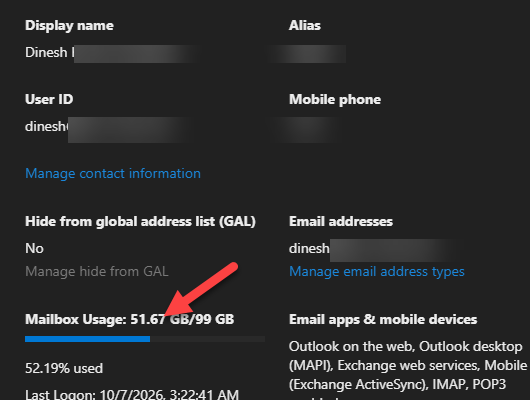Image resolution: width=530 pixels, height=400 pixels.
Task: Select the User ID heading
Action: (49, 99)
